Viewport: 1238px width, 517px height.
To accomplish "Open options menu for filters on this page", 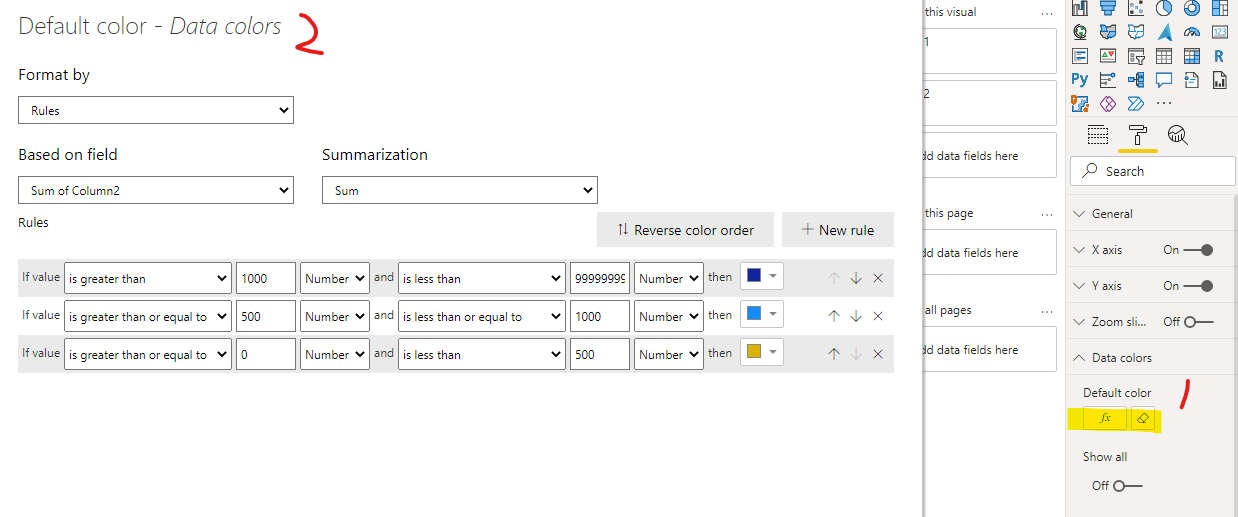I will point(1047,213).
